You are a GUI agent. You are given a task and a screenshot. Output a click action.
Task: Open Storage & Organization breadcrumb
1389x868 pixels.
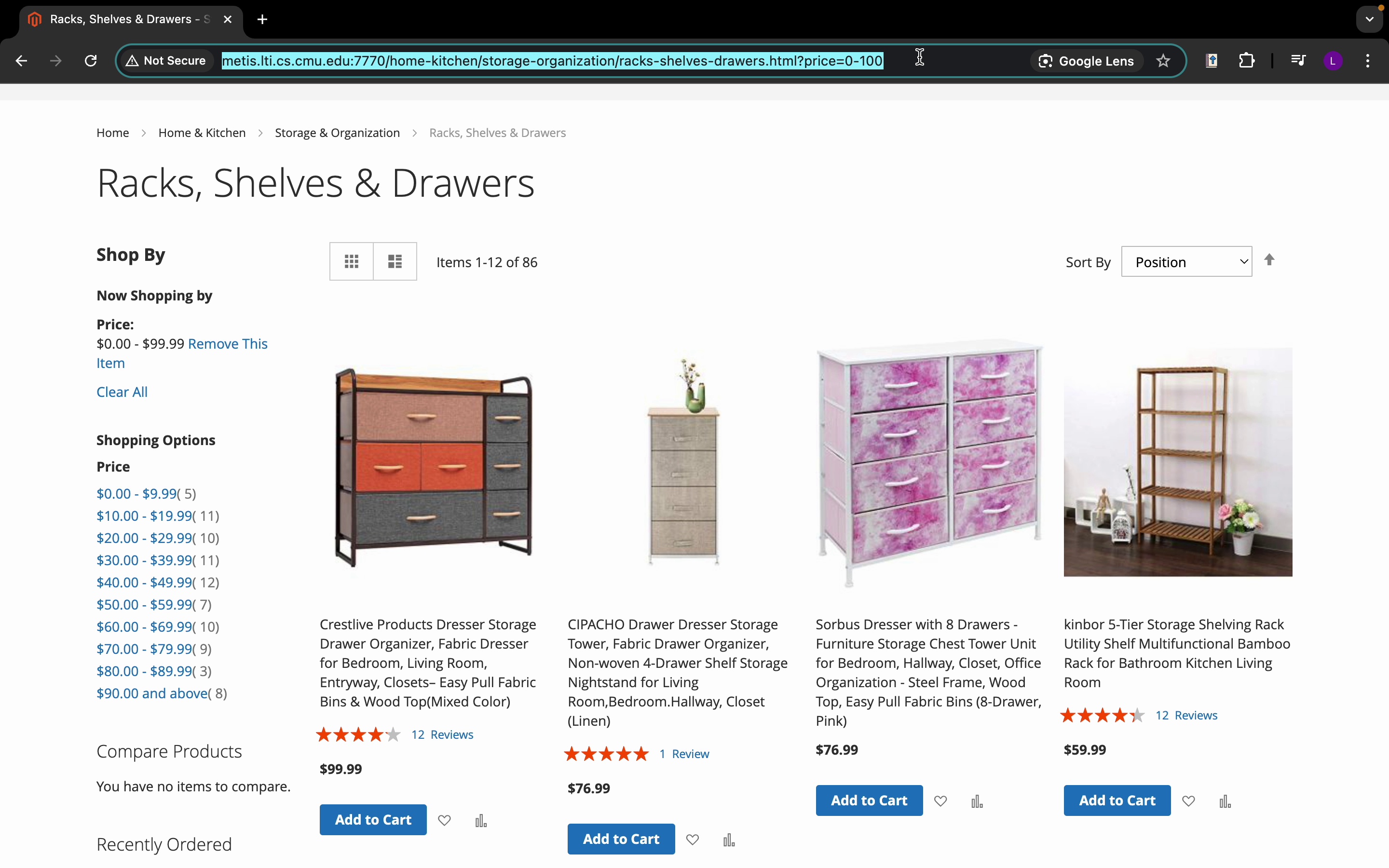(x=337, y=133)
